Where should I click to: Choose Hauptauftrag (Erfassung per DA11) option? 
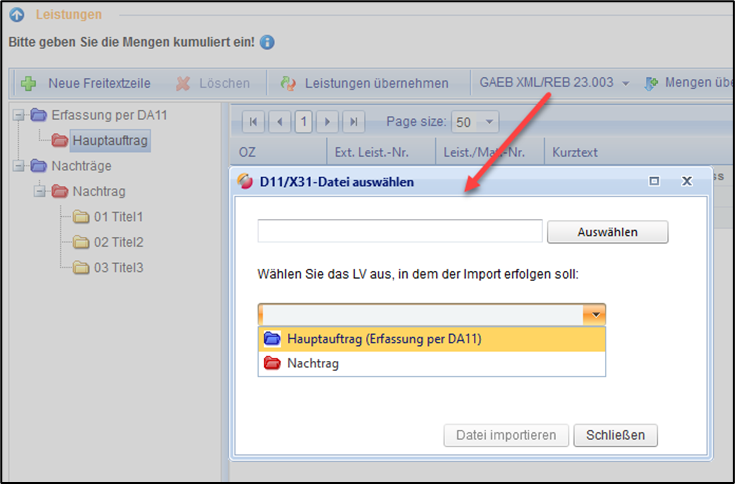(x=383, y=339)
